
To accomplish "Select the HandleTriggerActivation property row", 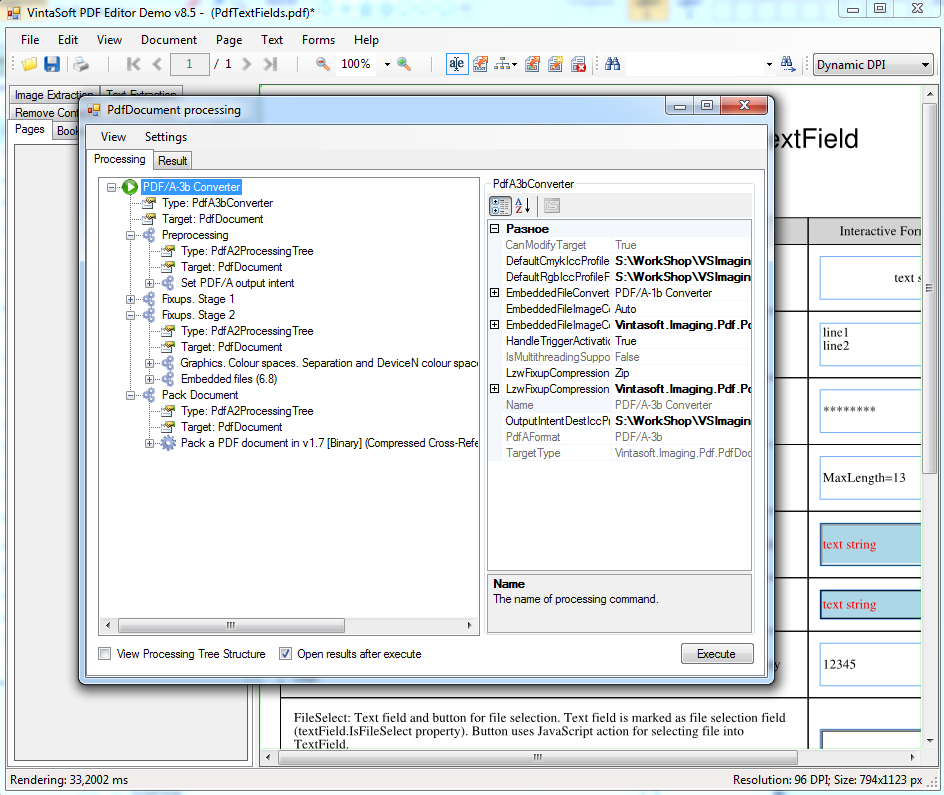I will click(620, 341).
